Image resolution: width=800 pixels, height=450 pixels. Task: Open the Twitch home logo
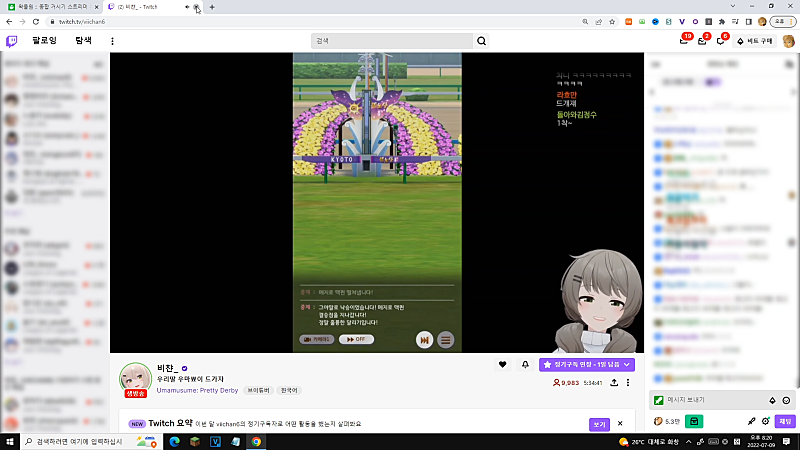(x=11, y=41)
